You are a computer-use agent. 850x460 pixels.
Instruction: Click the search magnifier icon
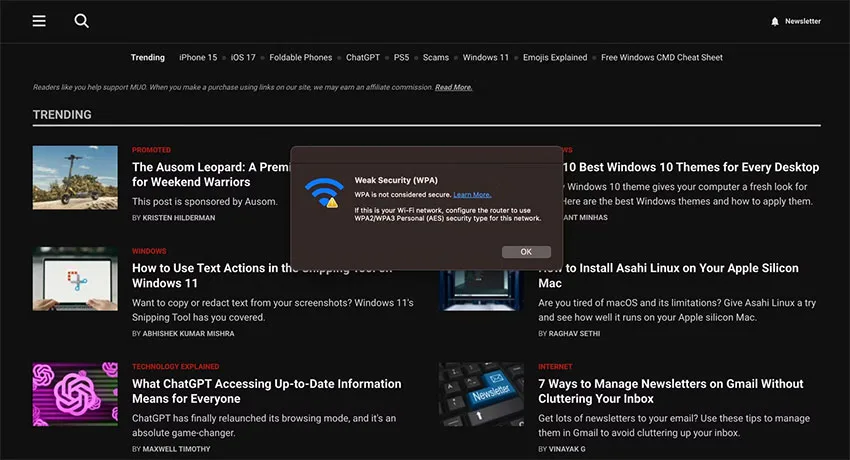pos(81,21)
